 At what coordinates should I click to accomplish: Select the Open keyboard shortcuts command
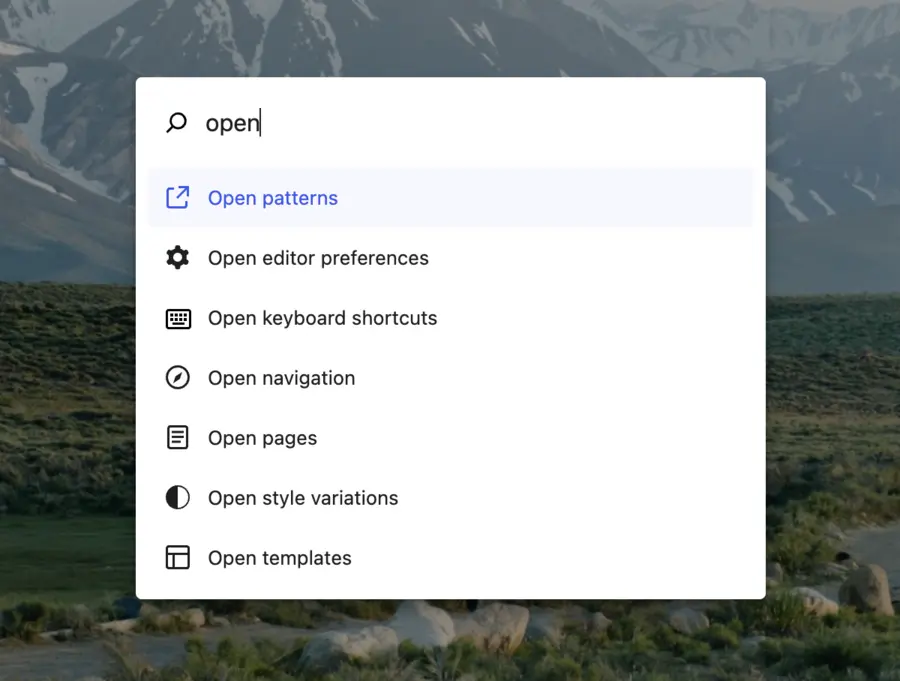tap(322, 317)
